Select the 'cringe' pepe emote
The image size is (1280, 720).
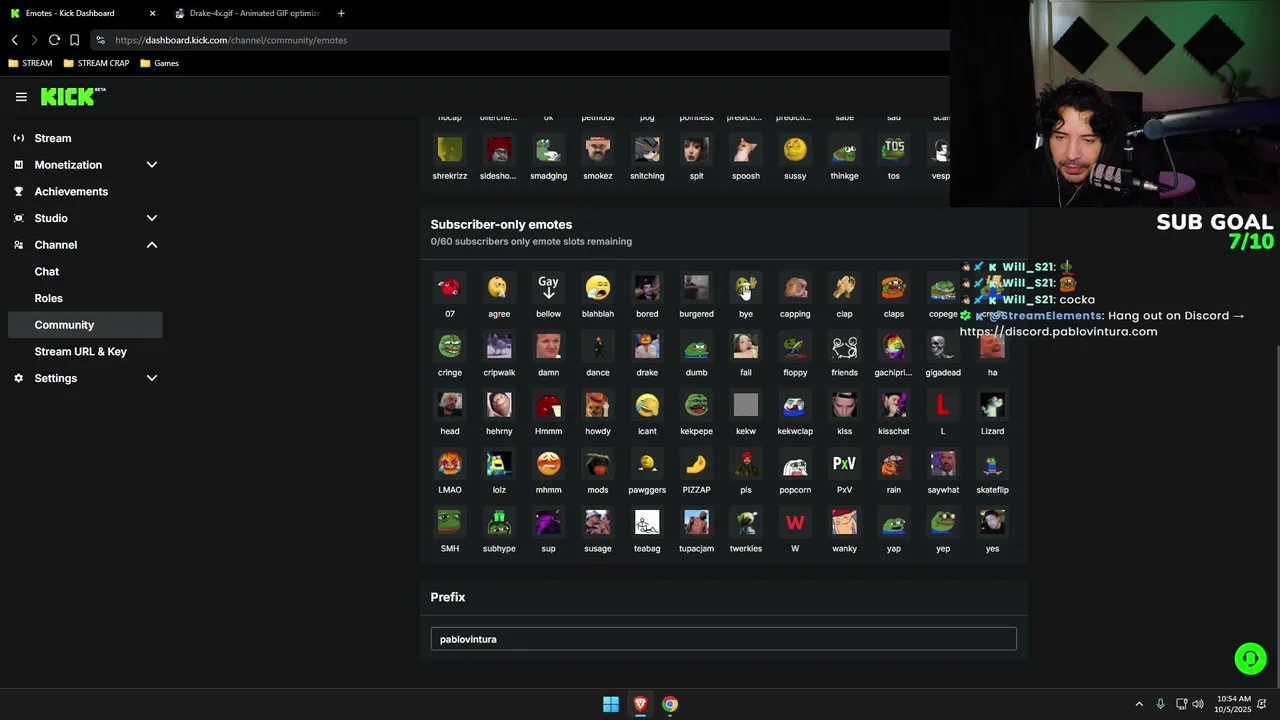(450, 347)
